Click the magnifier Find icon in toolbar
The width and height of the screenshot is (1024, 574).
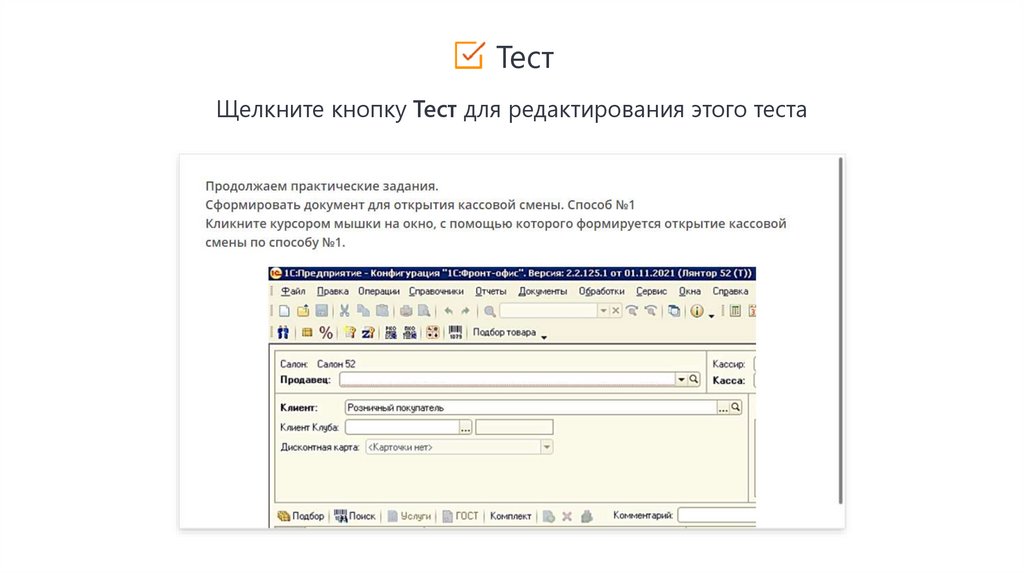point(489,311)
